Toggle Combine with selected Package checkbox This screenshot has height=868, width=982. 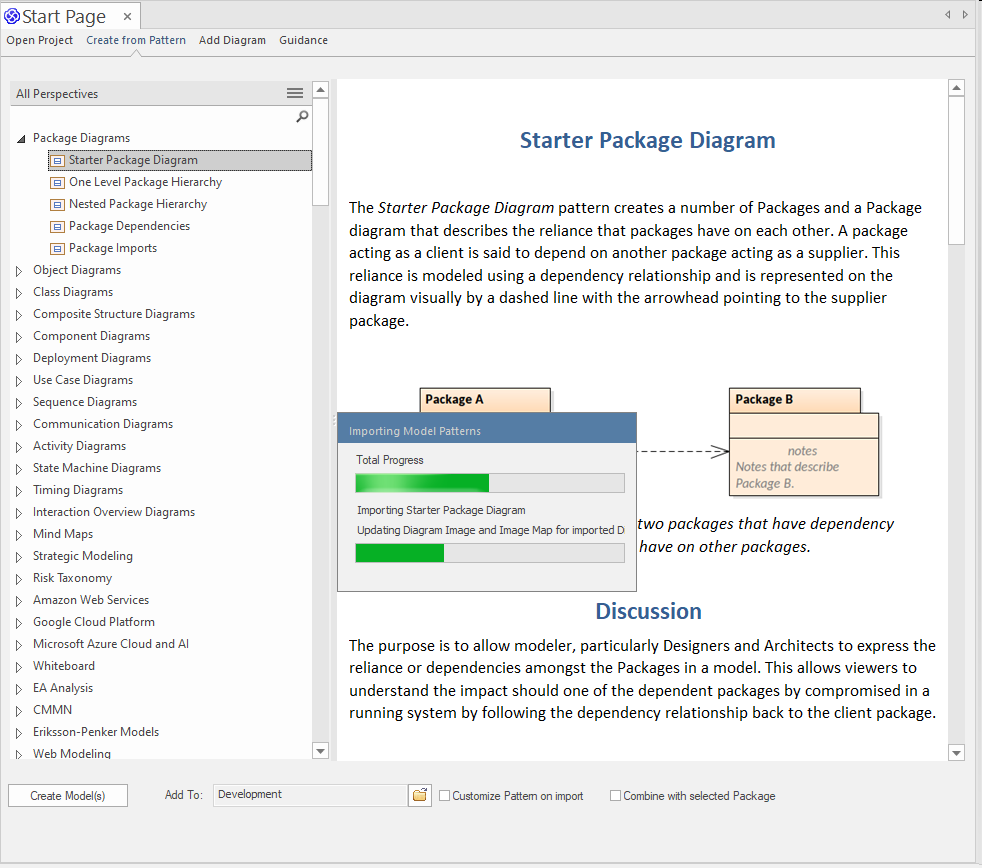[x=616, y=796]
